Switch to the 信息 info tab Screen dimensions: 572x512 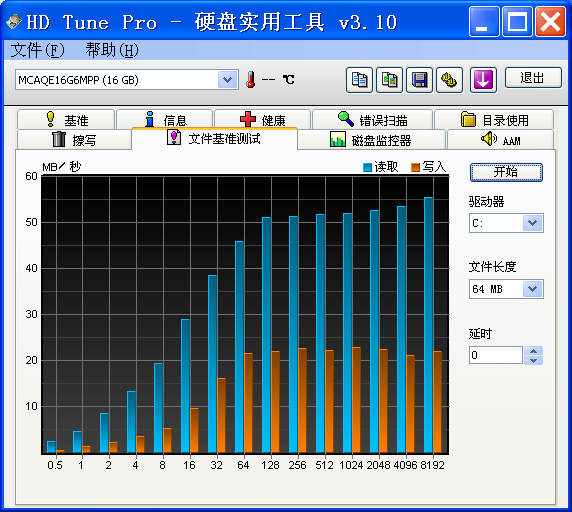point(165,119)
